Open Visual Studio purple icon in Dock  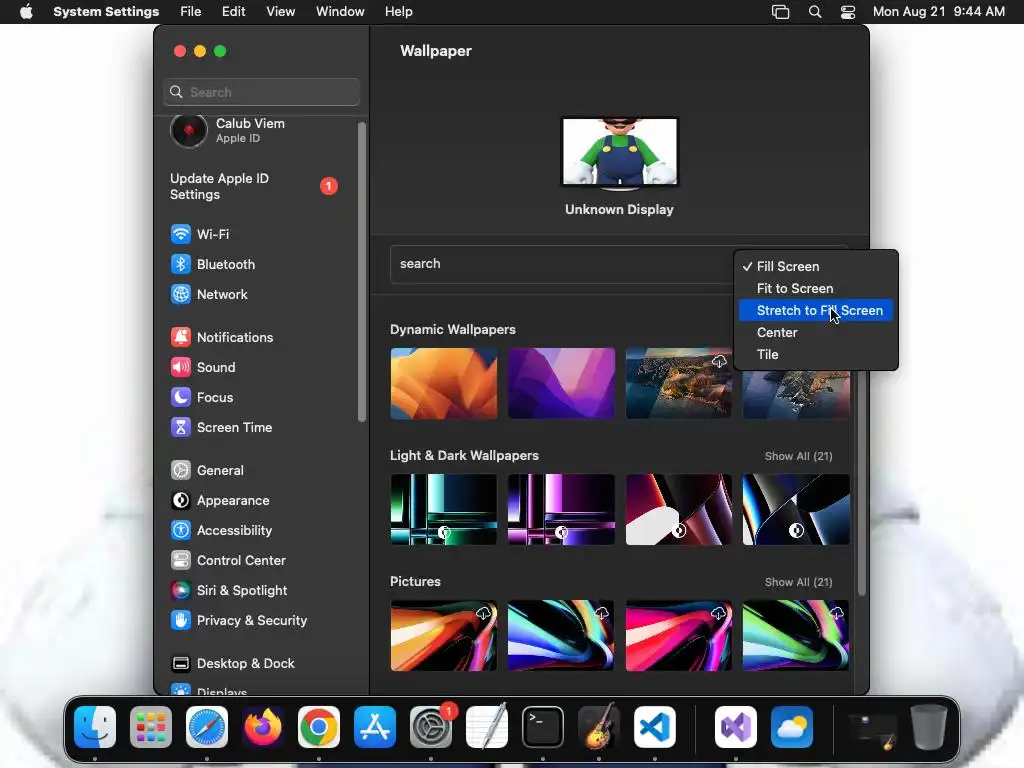click(x=736, y=727)
